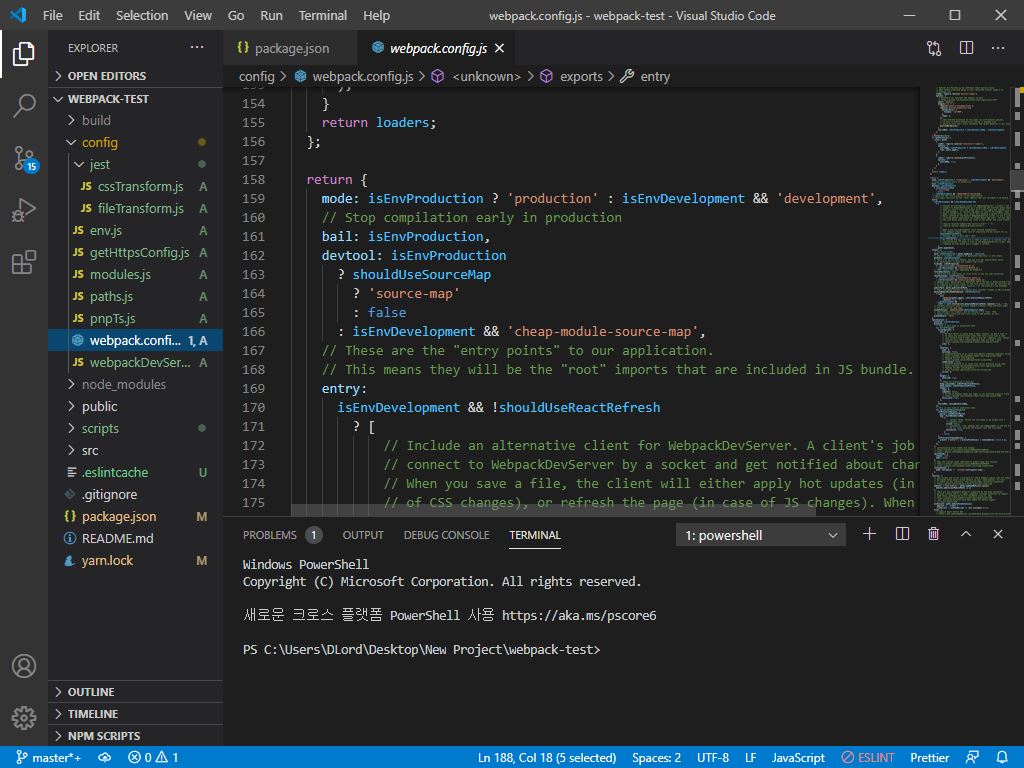The image size is (1024, 768).
Task: Collapse the jest folder
Action: [x=135, y=165]
